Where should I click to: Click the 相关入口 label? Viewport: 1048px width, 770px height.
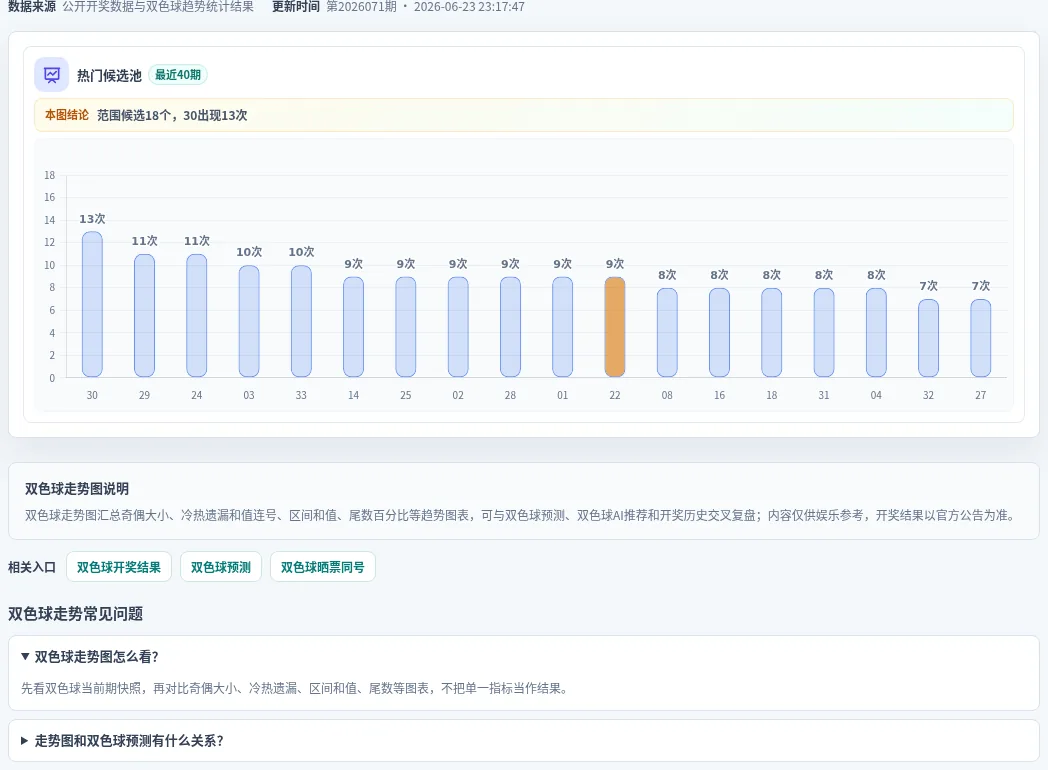[x=32, y=567]
